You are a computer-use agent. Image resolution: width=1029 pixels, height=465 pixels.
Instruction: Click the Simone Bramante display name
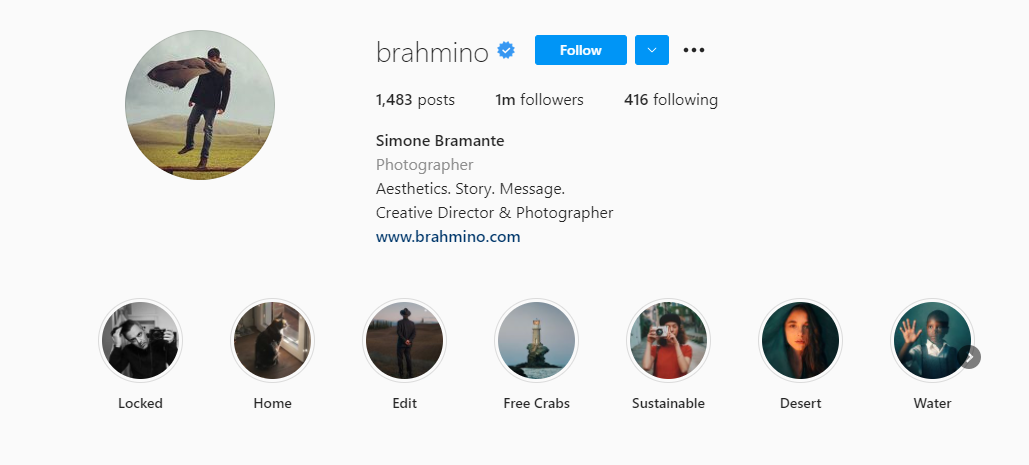440,141
